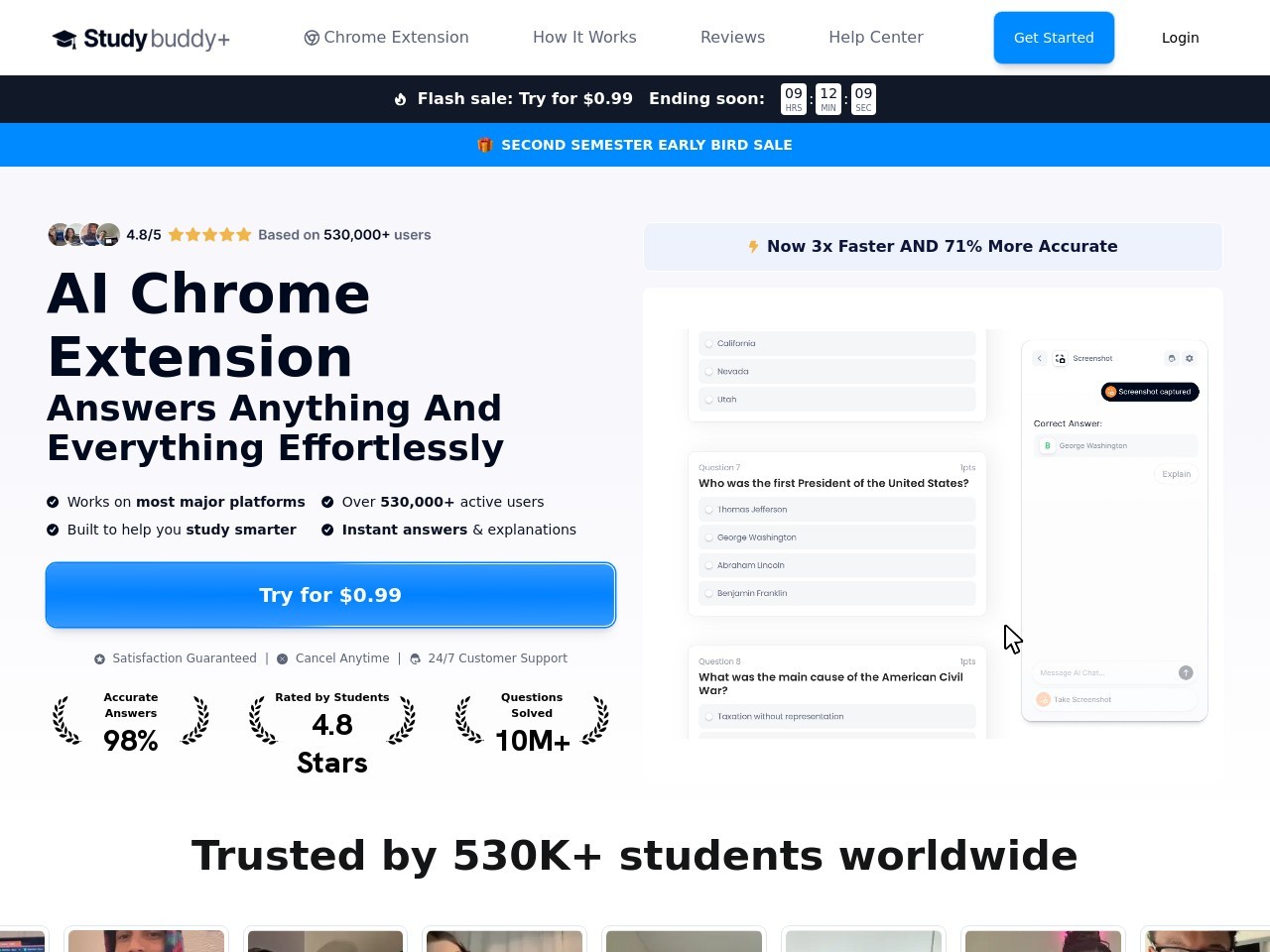Screen dimensions: 1270x952
Task: Click the send arrow in AI chat box
Action: (x=1186, y=672)
